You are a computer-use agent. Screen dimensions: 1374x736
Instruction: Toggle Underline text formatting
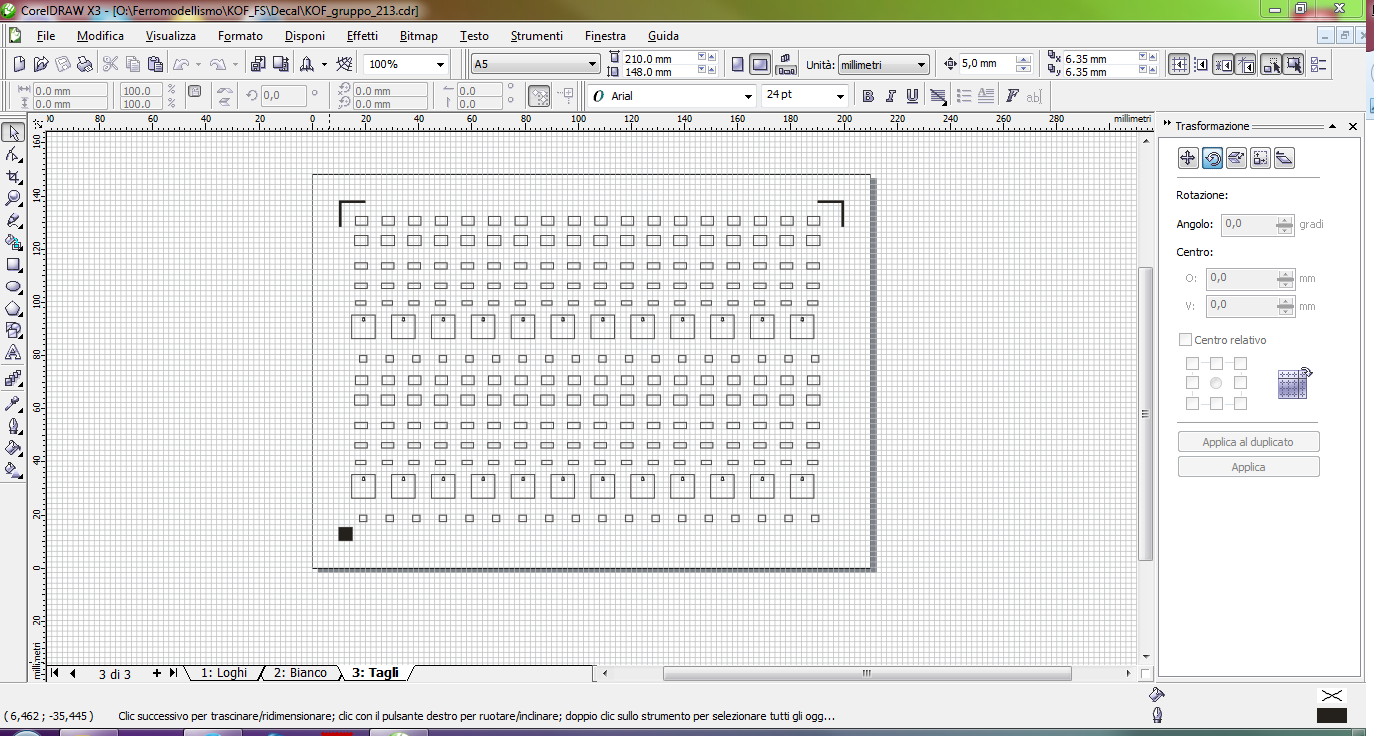(913, 96)
